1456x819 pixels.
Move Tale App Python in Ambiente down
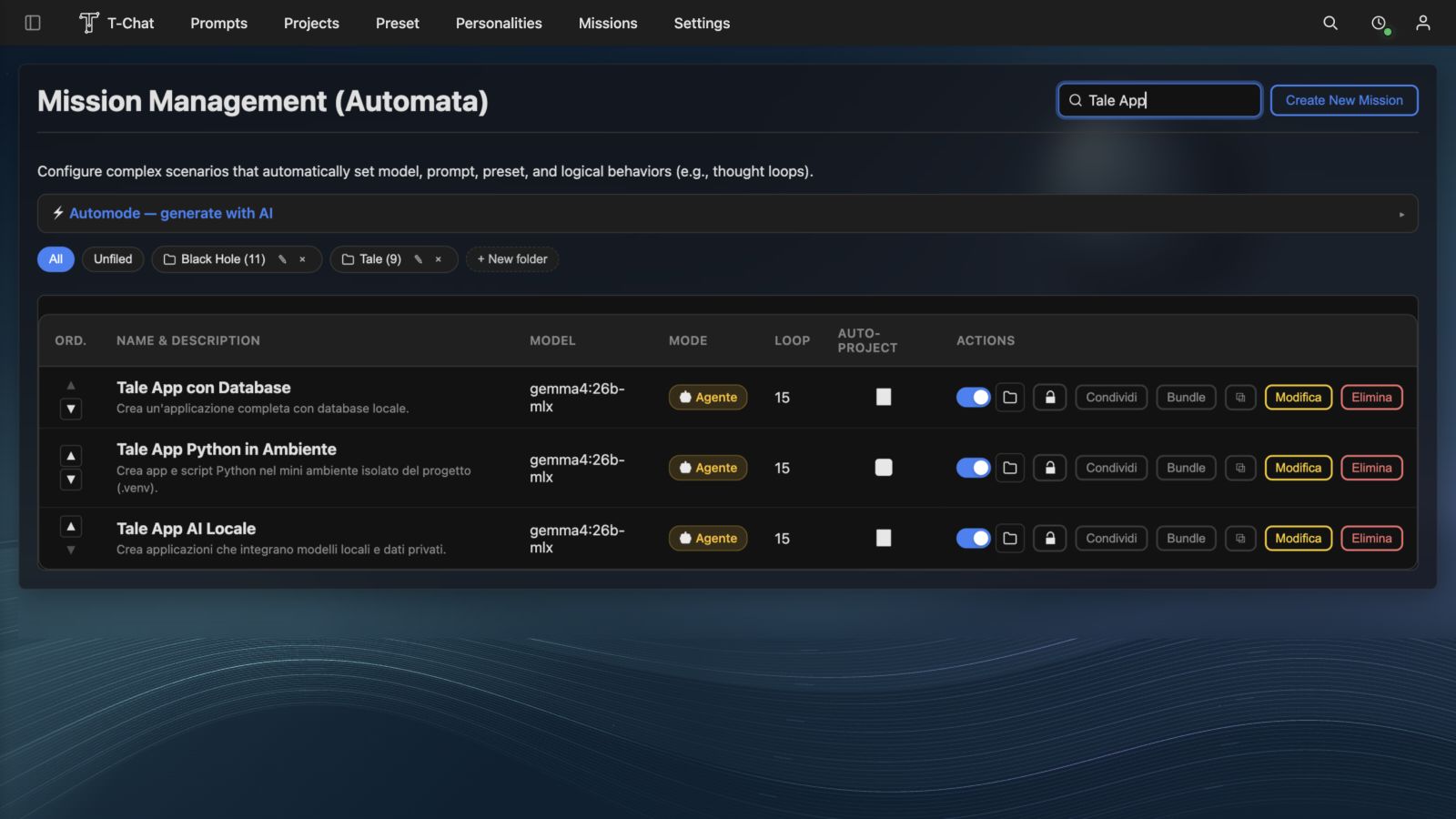tap(71, 480)
